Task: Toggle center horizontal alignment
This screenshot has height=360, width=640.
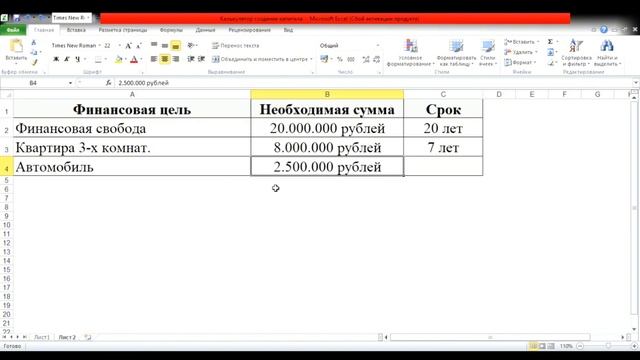Action: [x=165, y=60]
